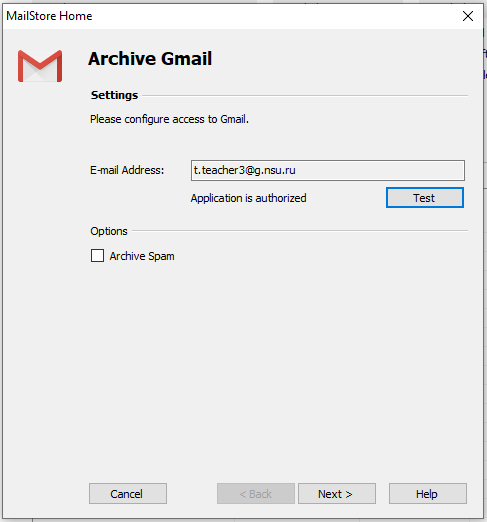Screen dimensions: 487x522
Task: Click the Archive Gmail heading
Action: (150, 59)
